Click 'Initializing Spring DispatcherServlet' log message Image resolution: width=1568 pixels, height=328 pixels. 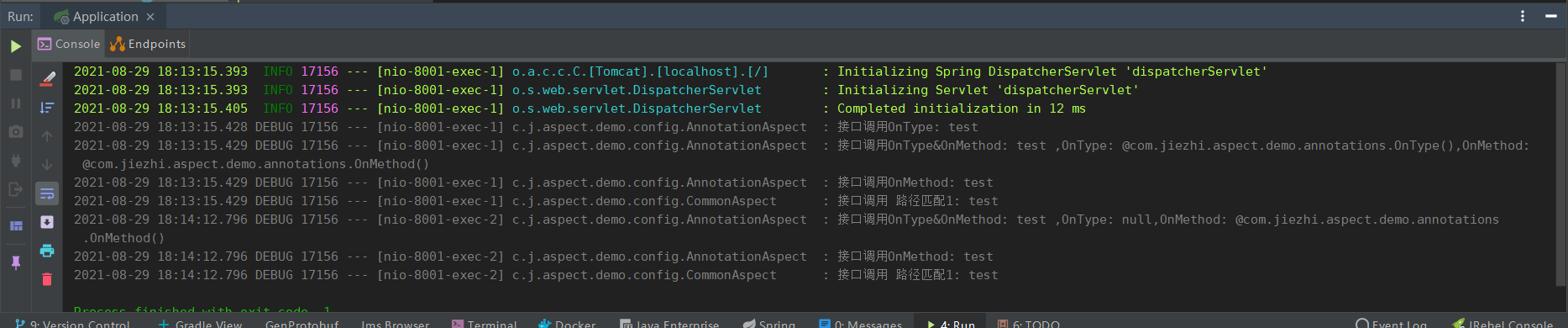click(1051, 71)
